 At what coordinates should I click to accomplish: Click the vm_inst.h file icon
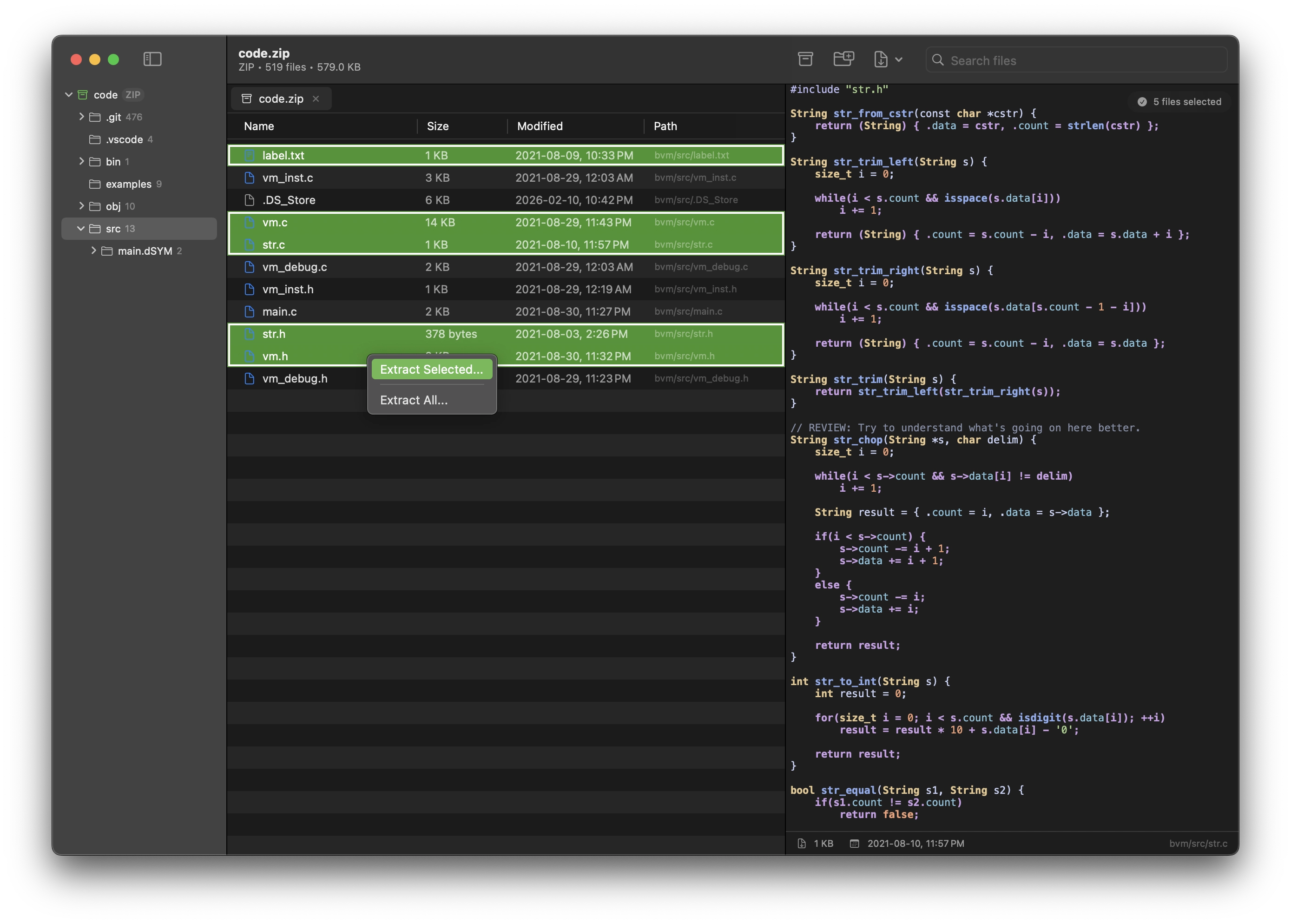pyautogui.click(x=249, y=289)
